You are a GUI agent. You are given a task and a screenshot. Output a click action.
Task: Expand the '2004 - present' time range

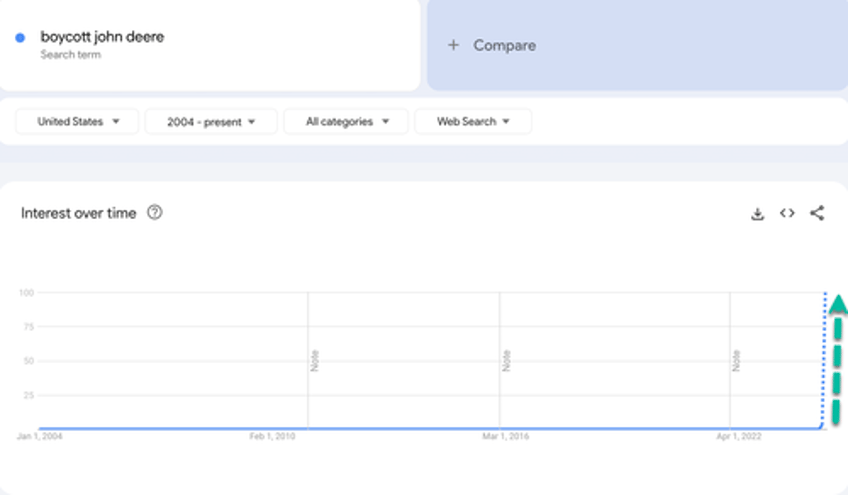[x=211, y=122]
